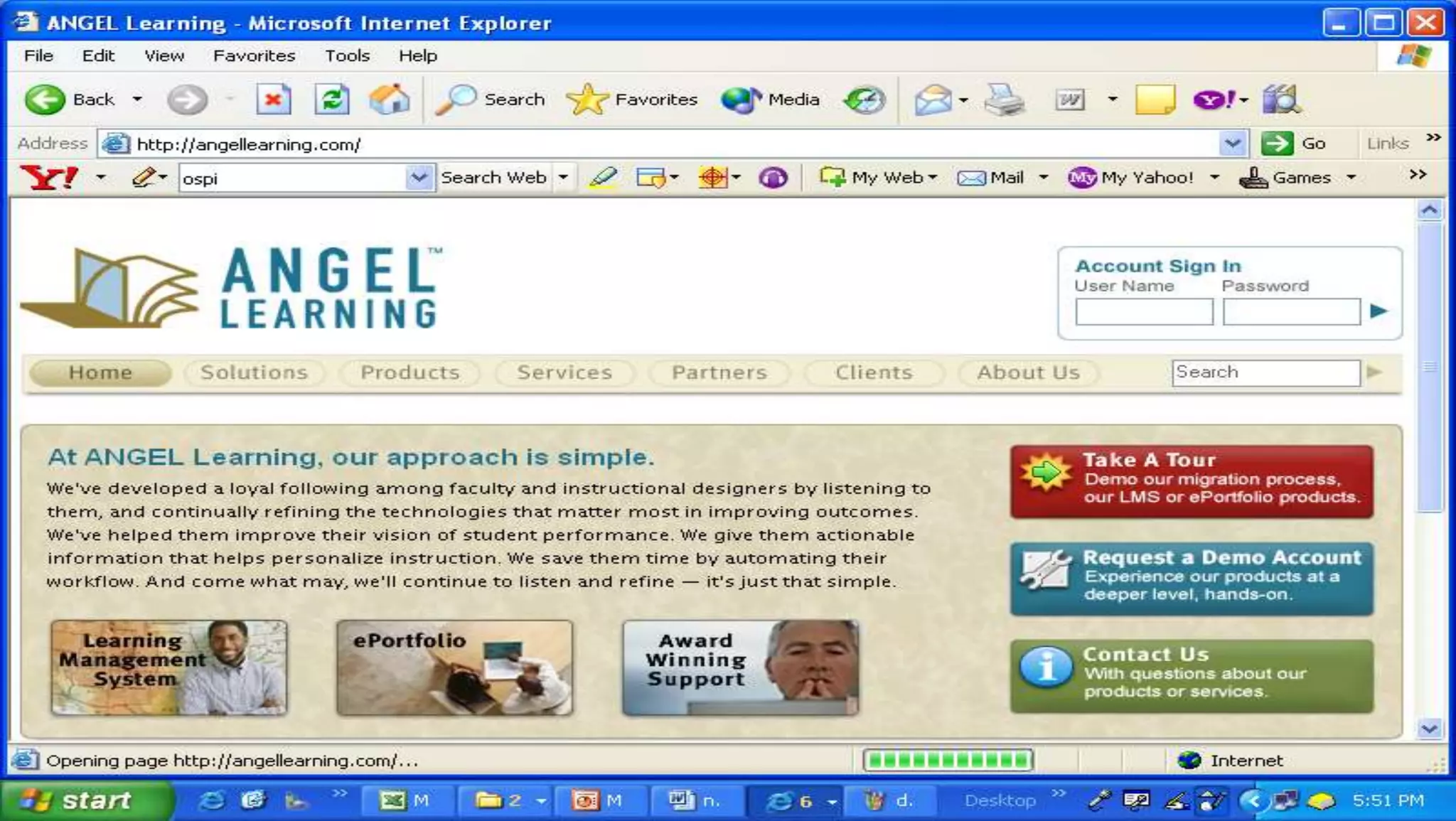Click the Stop loading icon

tap(273, 100)
